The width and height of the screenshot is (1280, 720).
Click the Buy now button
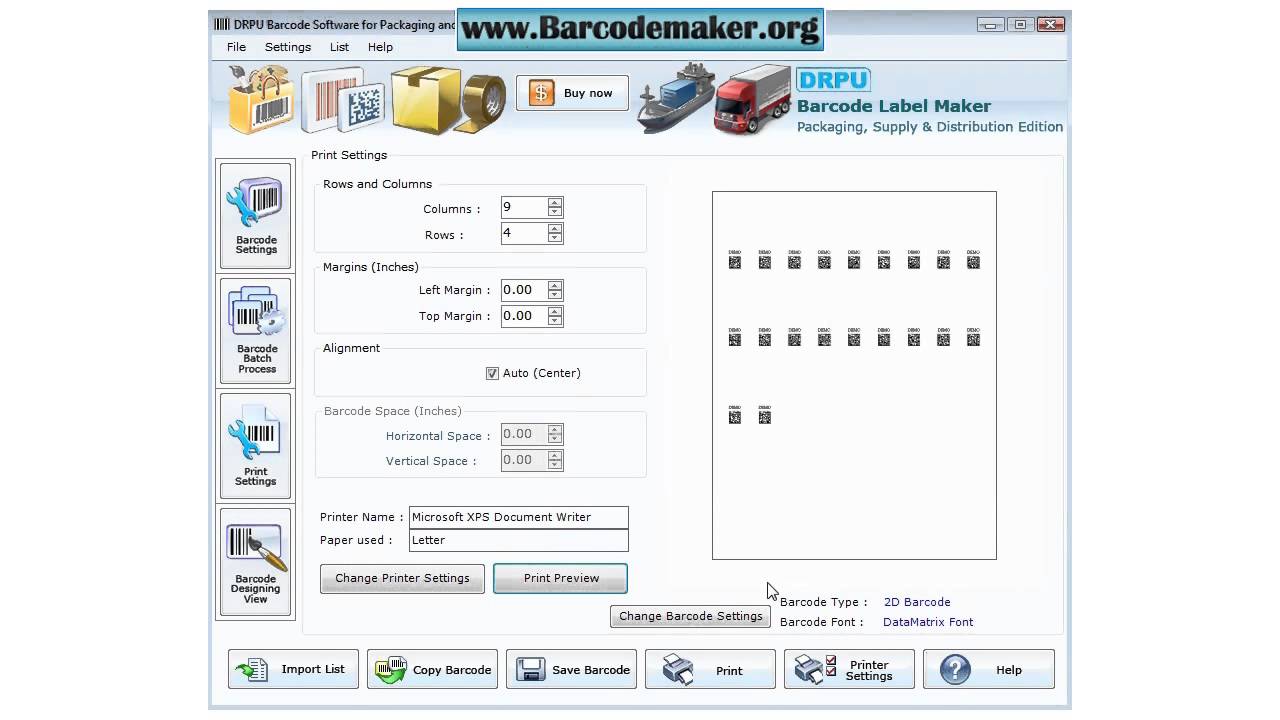(572, 93)
